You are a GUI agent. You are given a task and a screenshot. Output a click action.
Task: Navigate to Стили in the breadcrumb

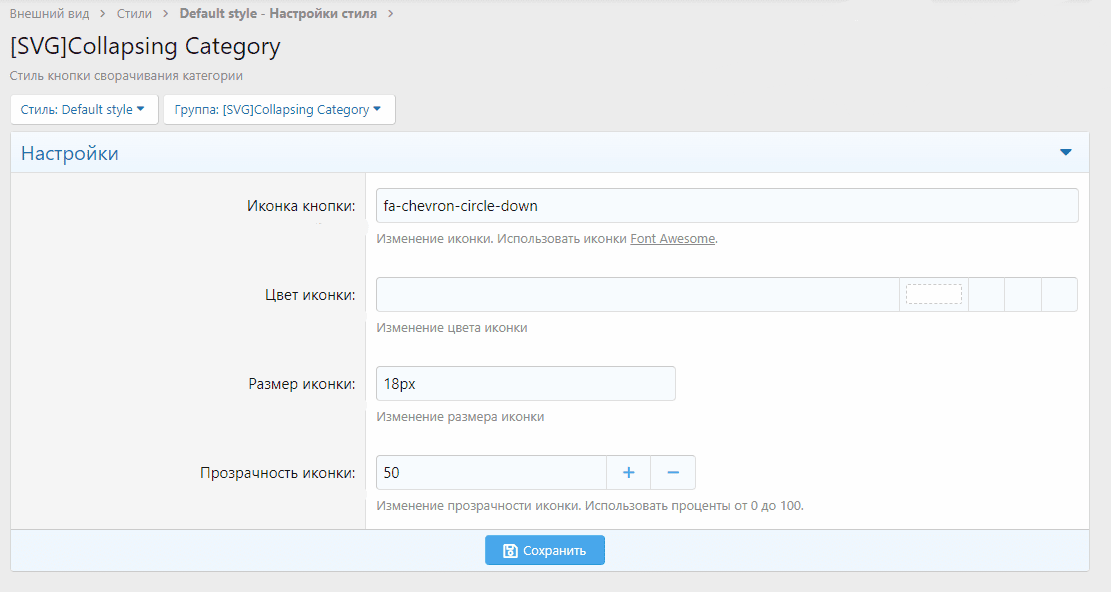tap(134, 13)
